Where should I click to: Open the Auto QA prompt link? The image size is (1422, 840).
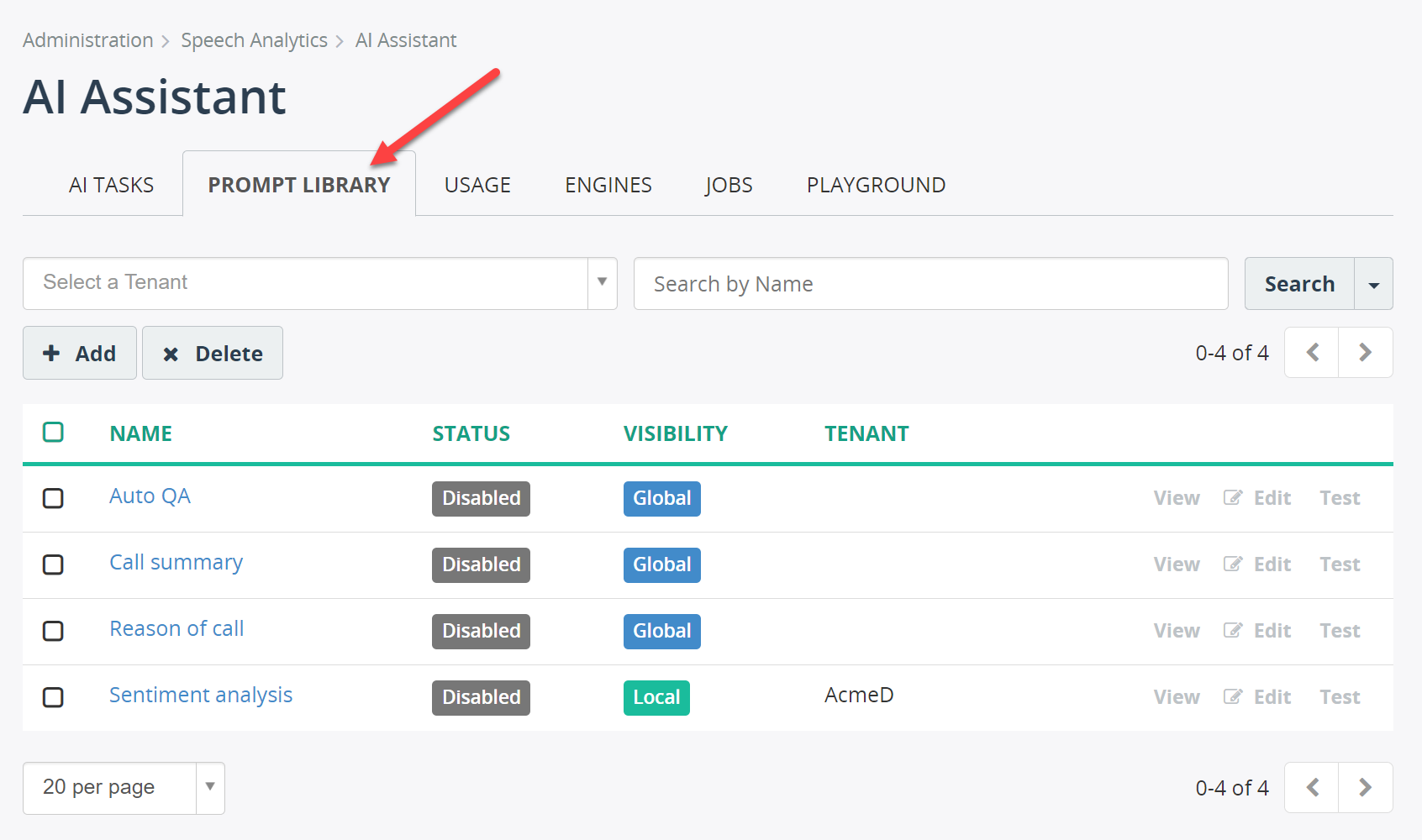pyautogui.click(x=150, y=496)
